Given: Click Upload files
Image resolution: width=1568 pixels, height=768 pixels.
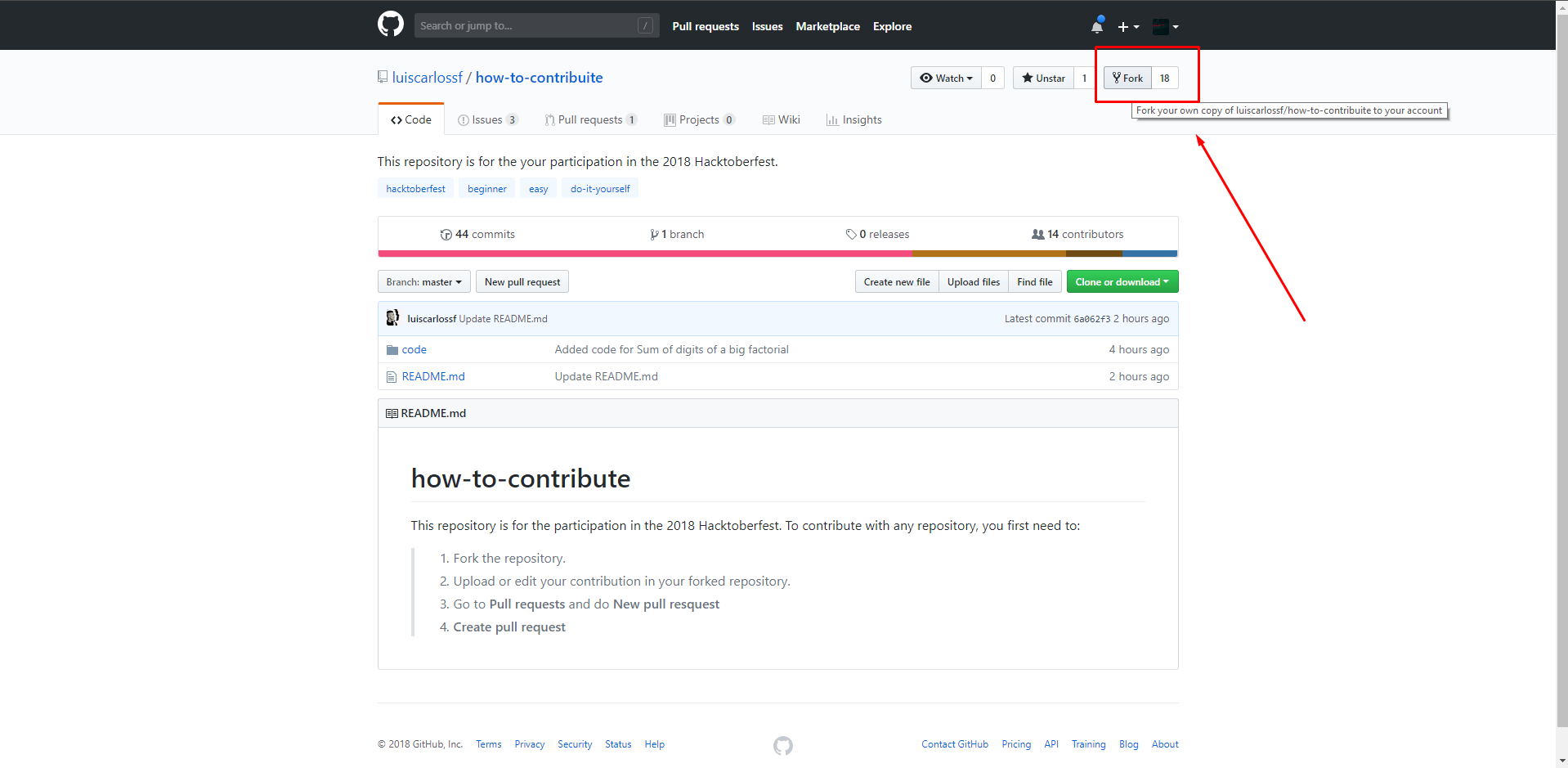Looking at the screenshot, I should 973,281.
